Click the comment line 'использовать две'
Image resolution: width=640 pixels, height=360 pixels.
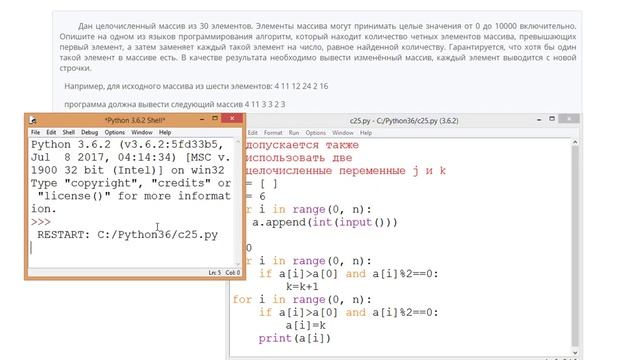click(299, 158)
